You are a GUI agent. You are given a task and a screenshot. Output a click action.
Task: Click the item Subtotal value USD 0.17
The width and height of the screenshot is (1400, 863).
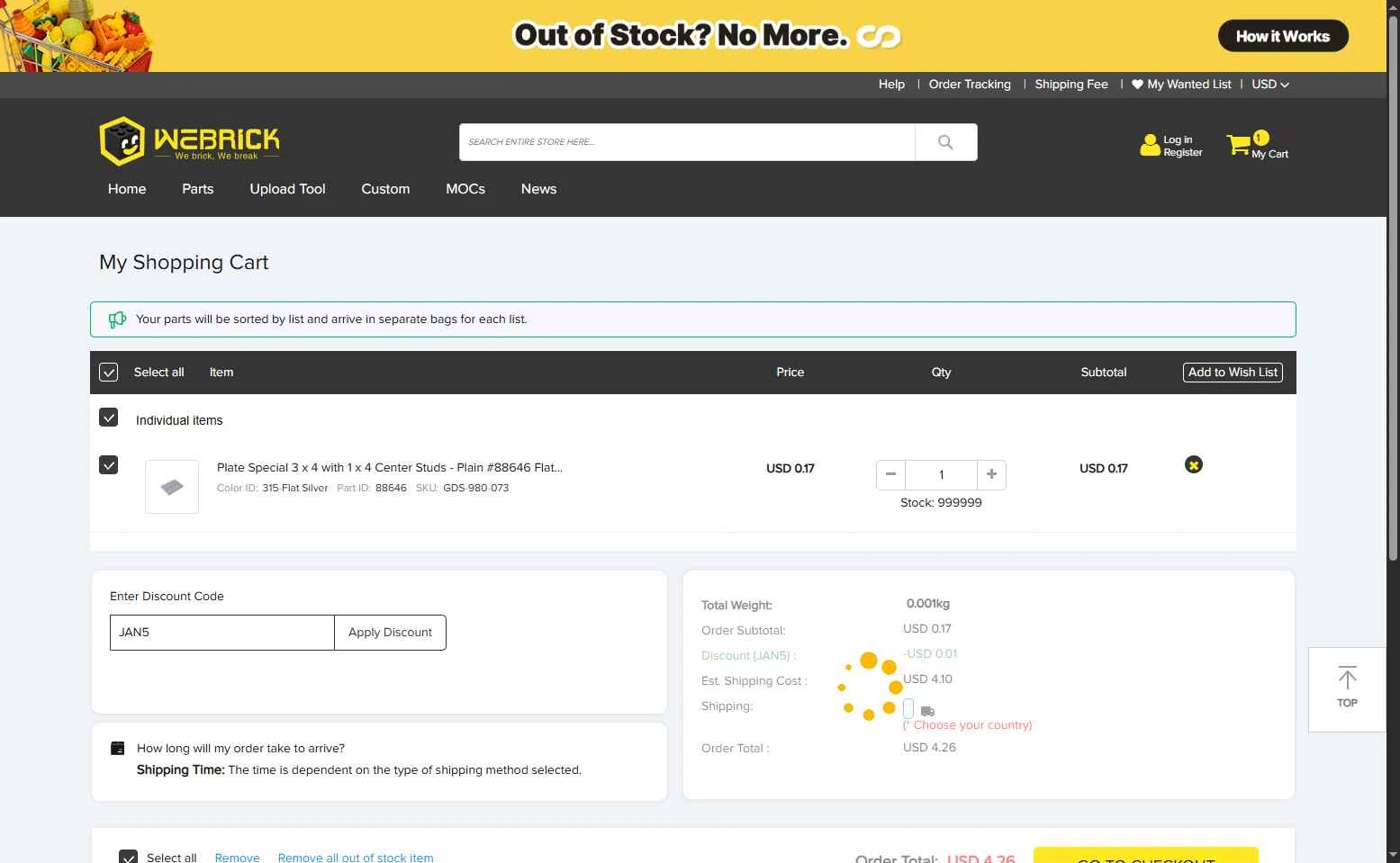coord(1104,469)
